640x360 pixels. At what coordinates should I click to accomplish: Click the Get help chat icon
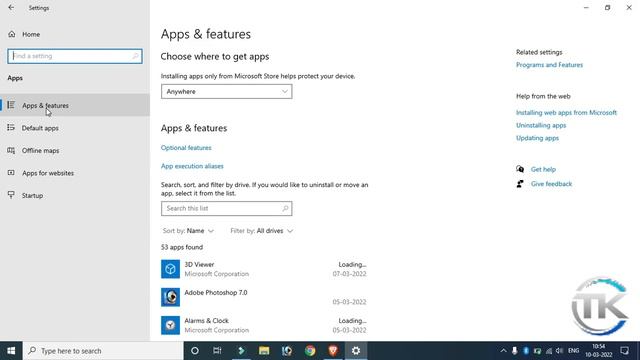[520, 169]
